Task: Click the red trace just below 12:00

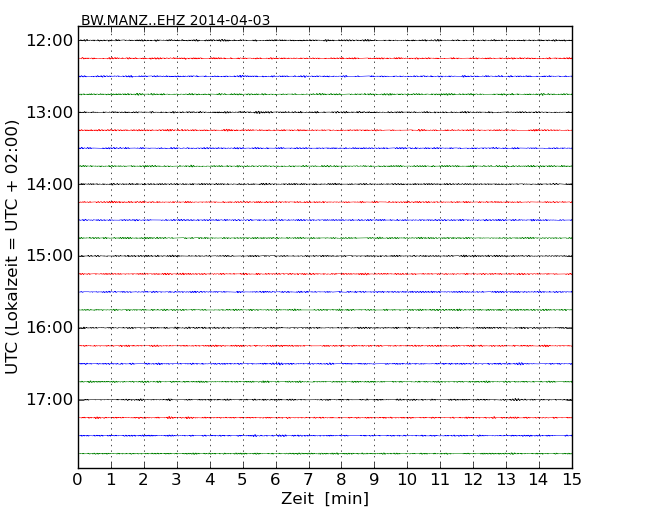Action: point(325,58)
